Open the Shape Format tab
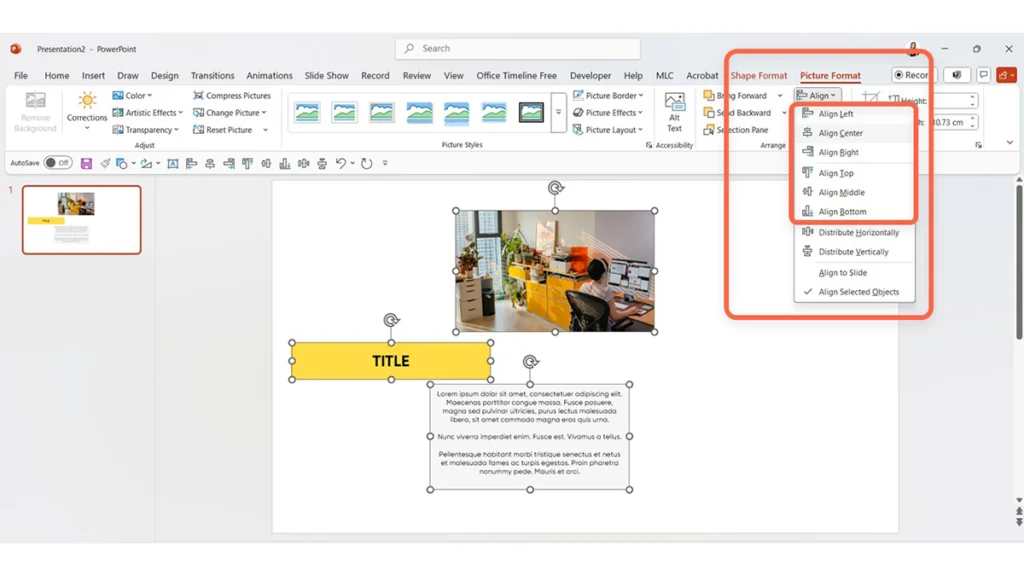 tap(758, 76)
